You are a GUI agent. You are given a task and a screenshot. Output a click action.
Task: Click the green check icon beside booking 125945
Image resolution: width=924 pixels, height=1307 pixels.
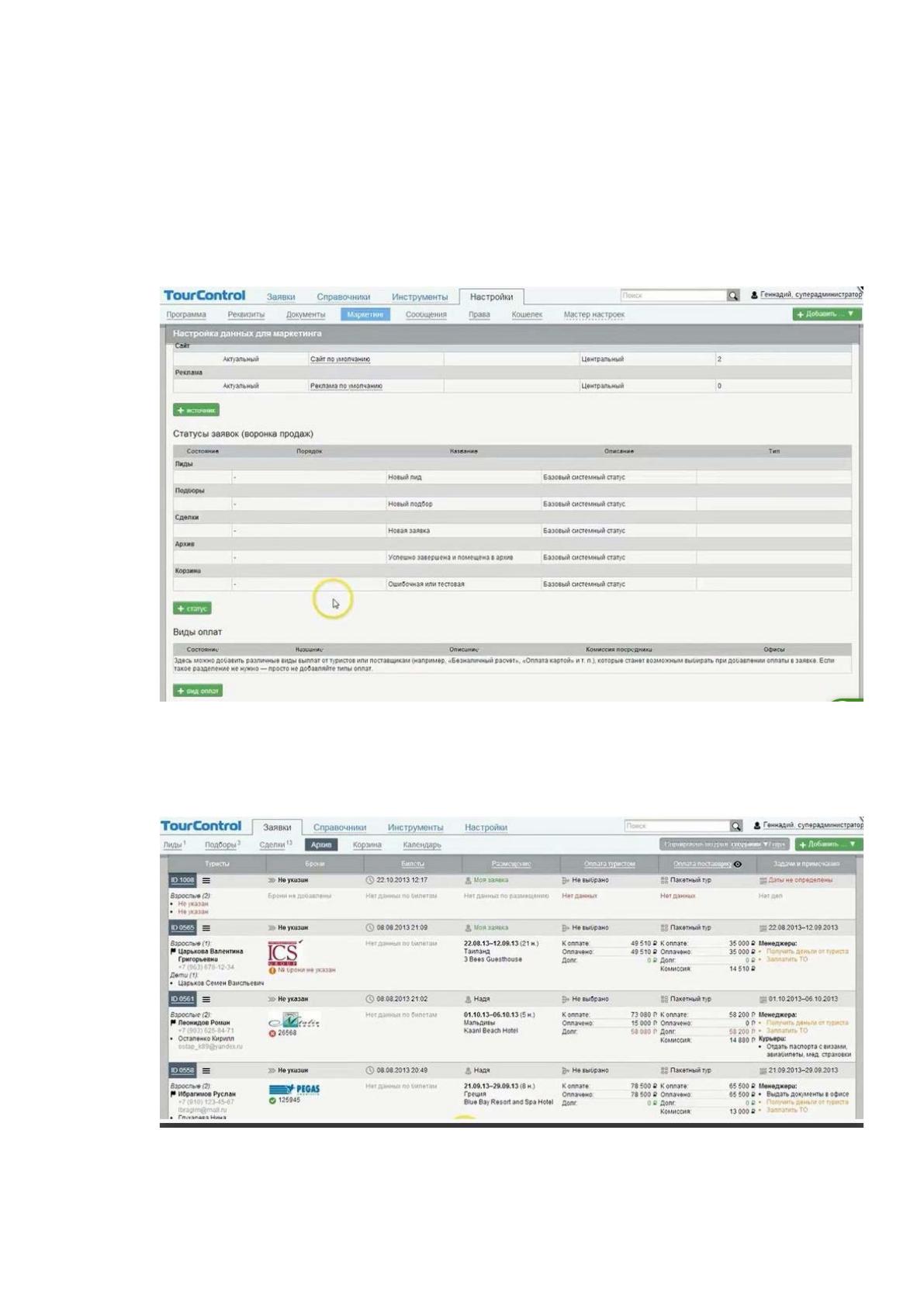click(x=272, y=1100)
